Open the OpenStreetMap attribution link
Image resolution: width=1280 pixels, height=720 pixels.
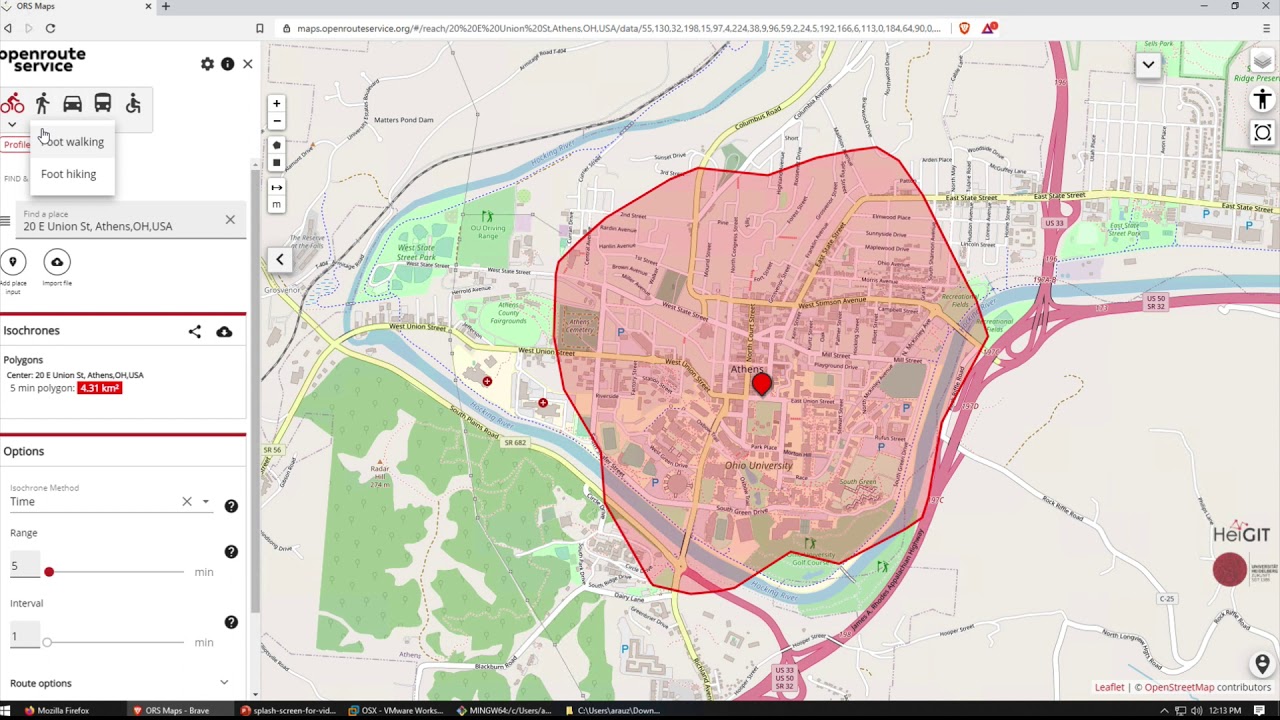1179,687
